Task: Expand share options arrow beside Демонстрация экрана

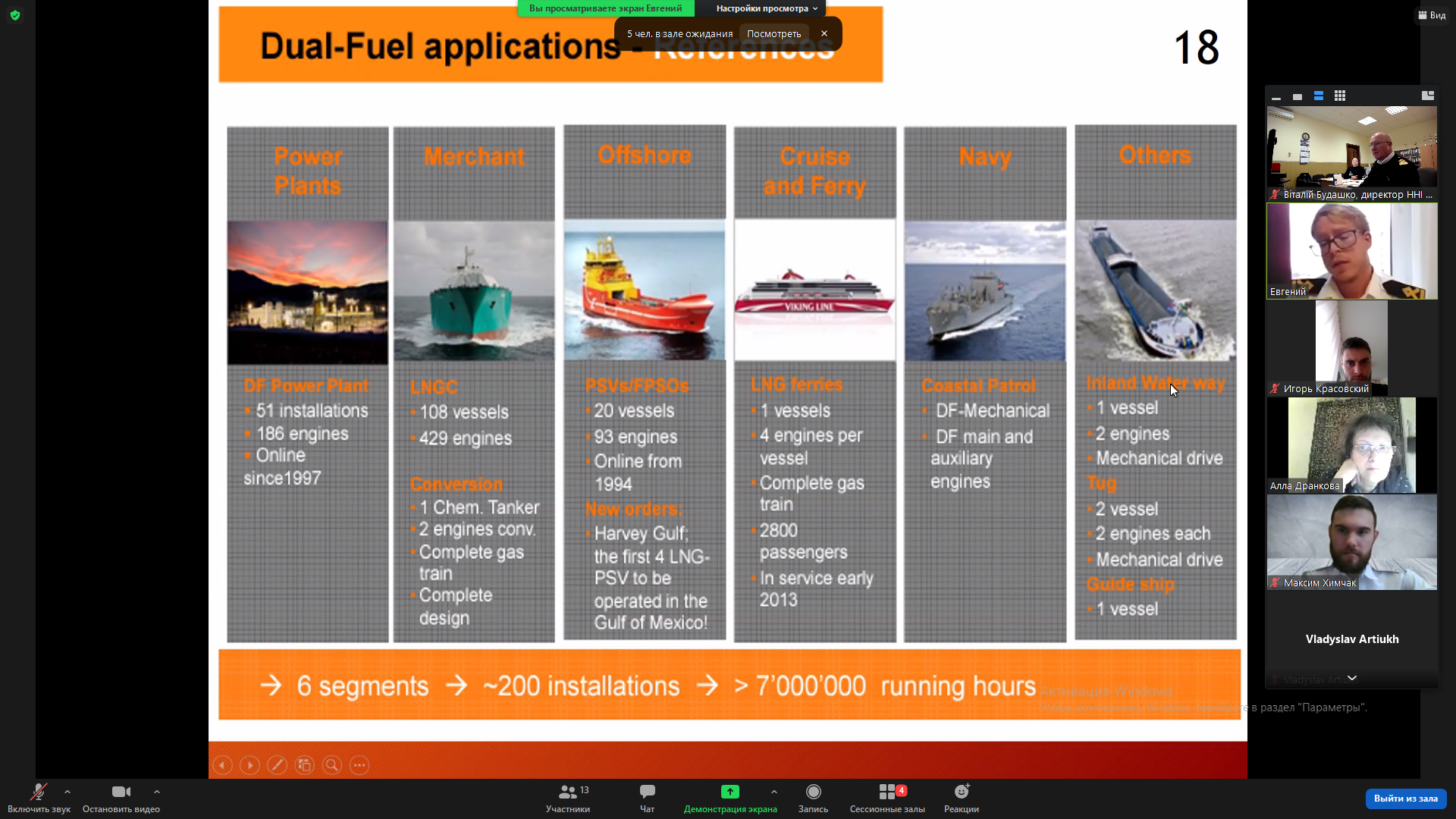Action: [x=774, y=792]
